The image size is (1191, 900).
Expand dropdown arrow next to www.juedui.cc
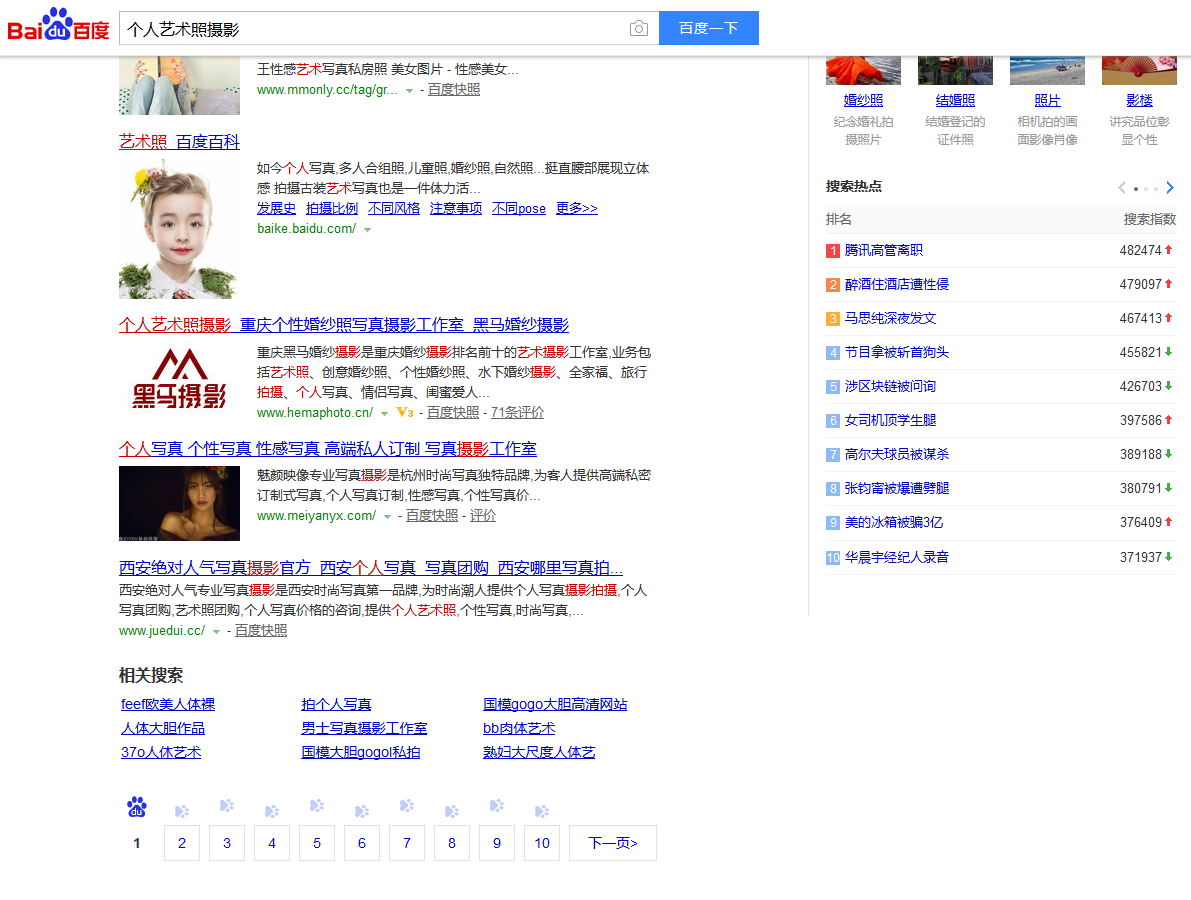[x=216, y=632]
